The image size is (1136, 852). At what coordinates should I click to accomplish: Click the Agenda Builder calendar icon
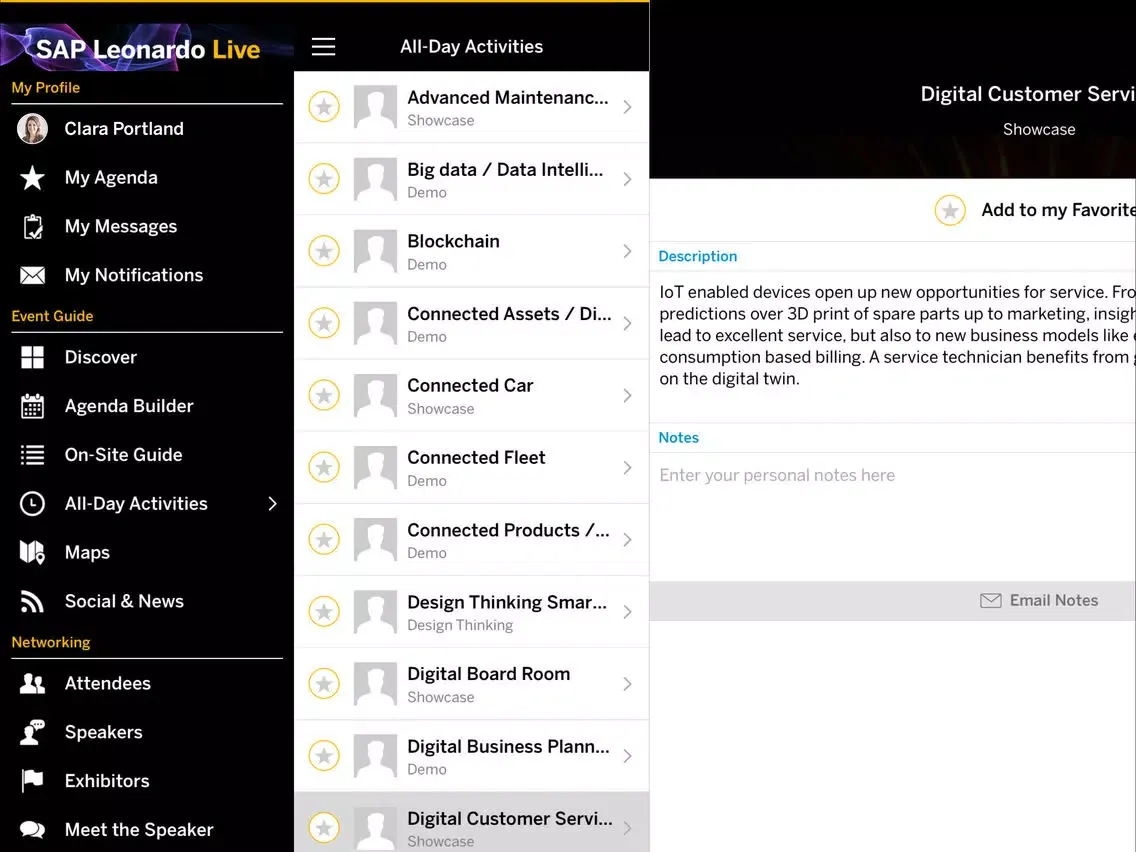click(32, 406)
